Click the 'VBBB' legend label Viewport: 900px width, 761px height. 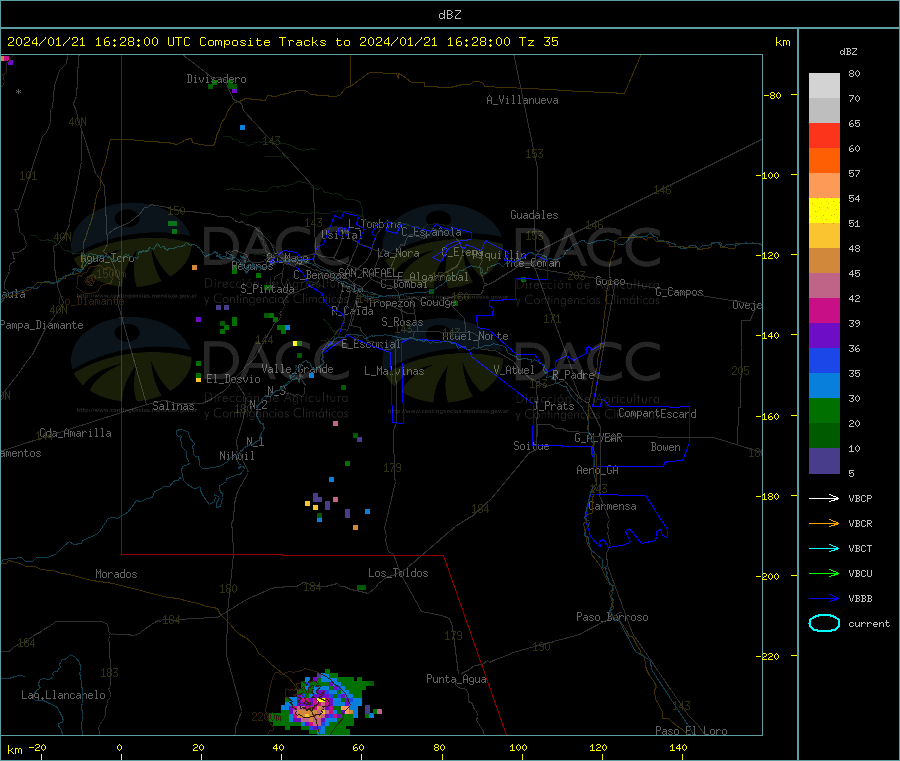coord(860,599)
